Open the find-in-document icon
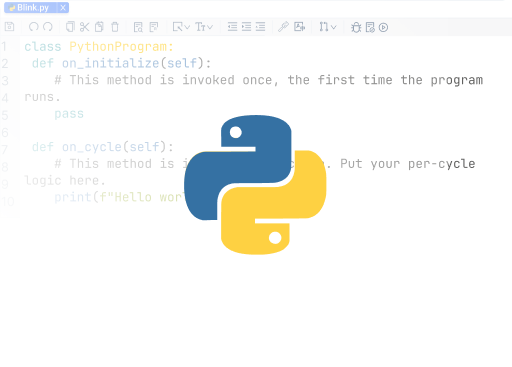The height and width of the screenshot is (367, 512). [138, 27]
